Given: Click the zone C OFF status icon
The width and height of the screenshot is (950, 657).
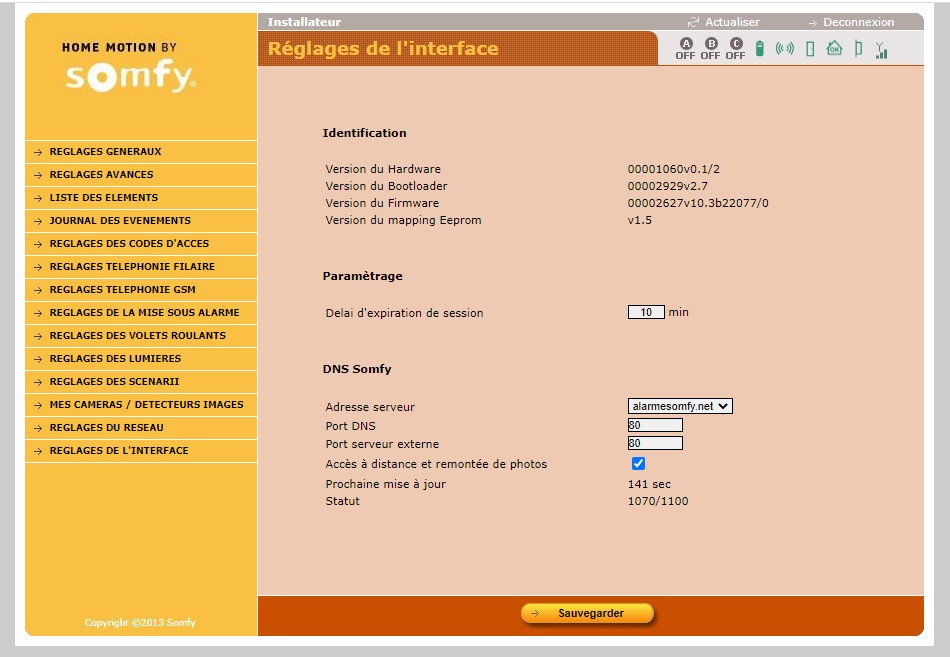Looking at the screenshot, I should (x=736, y=48).
